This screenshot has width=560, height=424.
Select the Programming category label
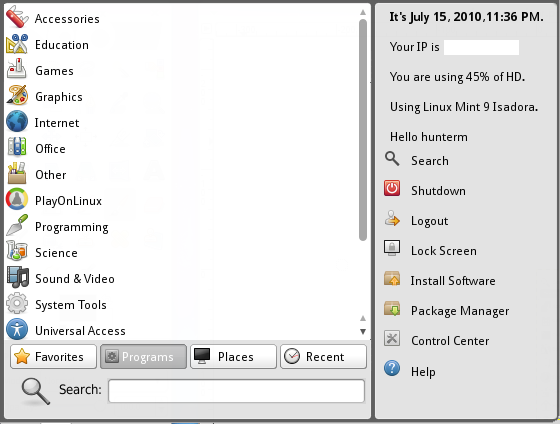pyautogui.click(x=72, y=227)
